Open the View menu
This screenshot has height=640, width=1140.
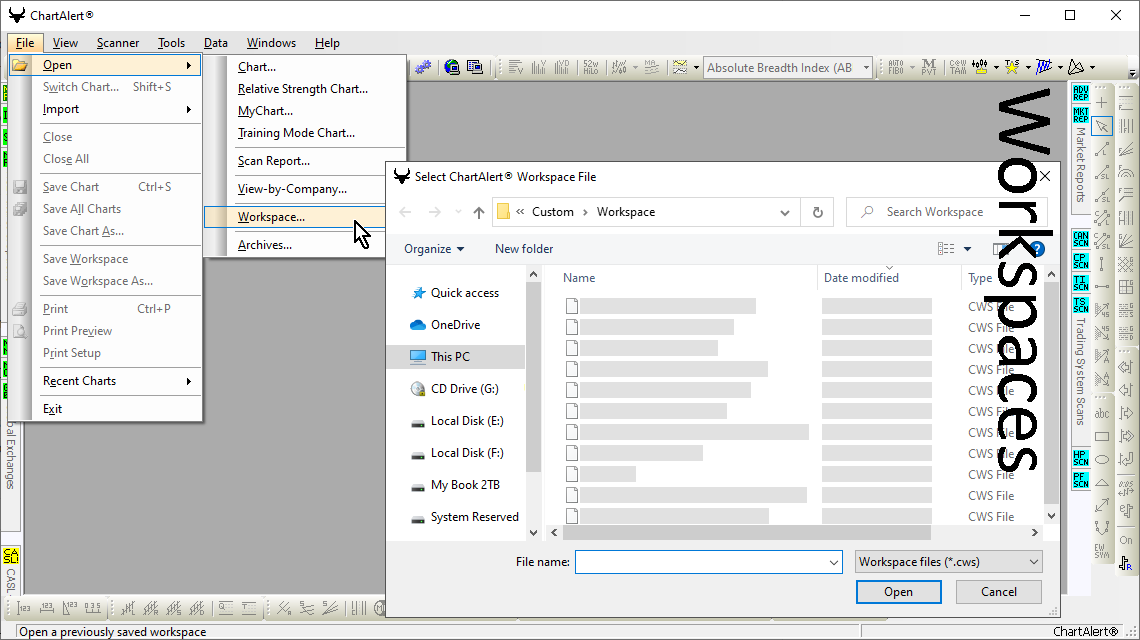(x=65, y=43)
